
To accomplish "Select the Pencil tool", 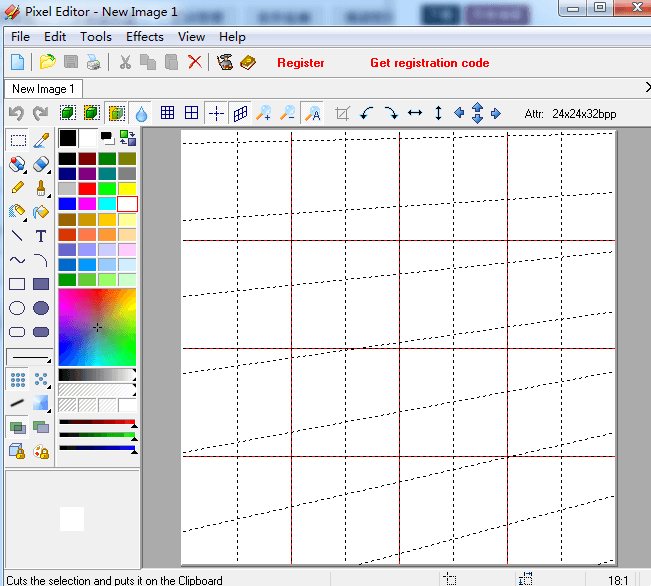I will click(17, 187).
